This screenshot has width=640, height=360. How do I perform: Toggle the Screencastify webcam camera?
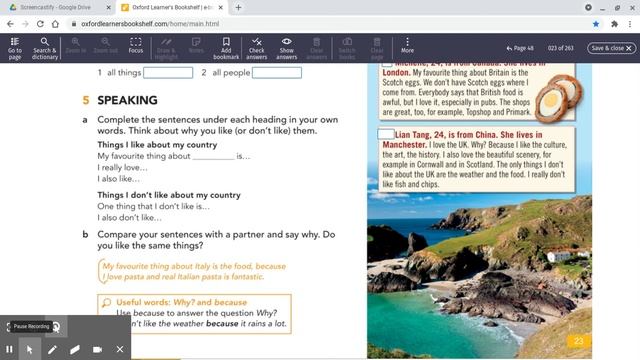click(97, 349)
